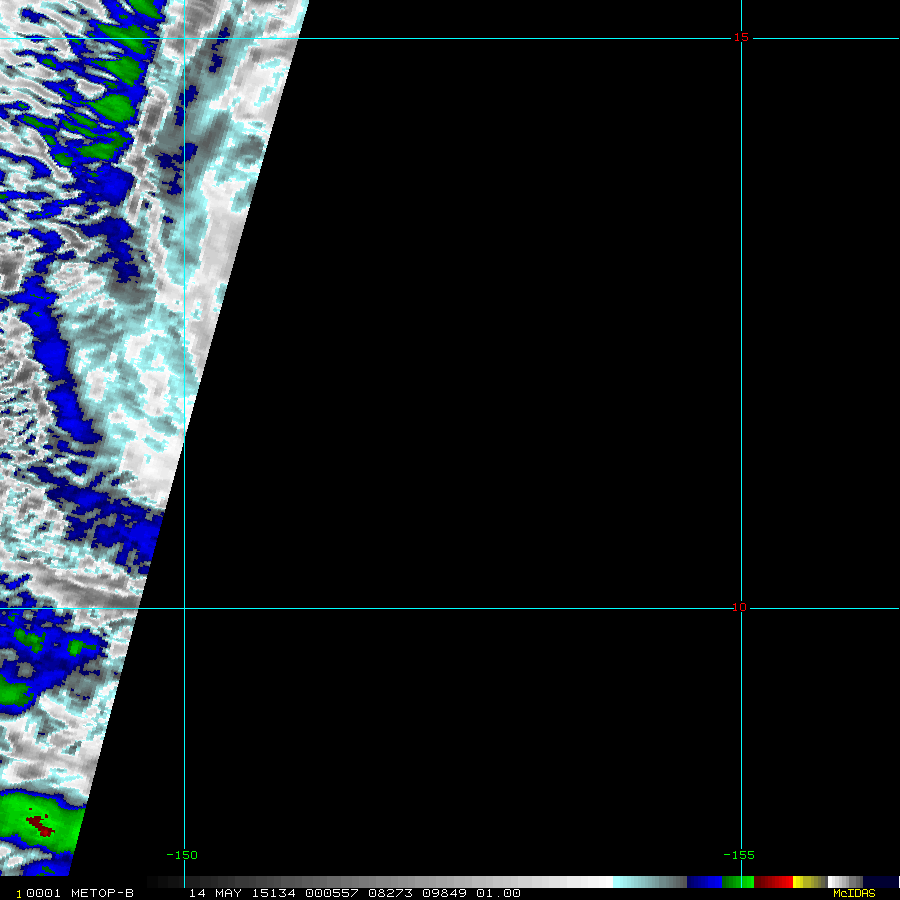Click the gray gradient portion of color scale

tap(379, 882)
